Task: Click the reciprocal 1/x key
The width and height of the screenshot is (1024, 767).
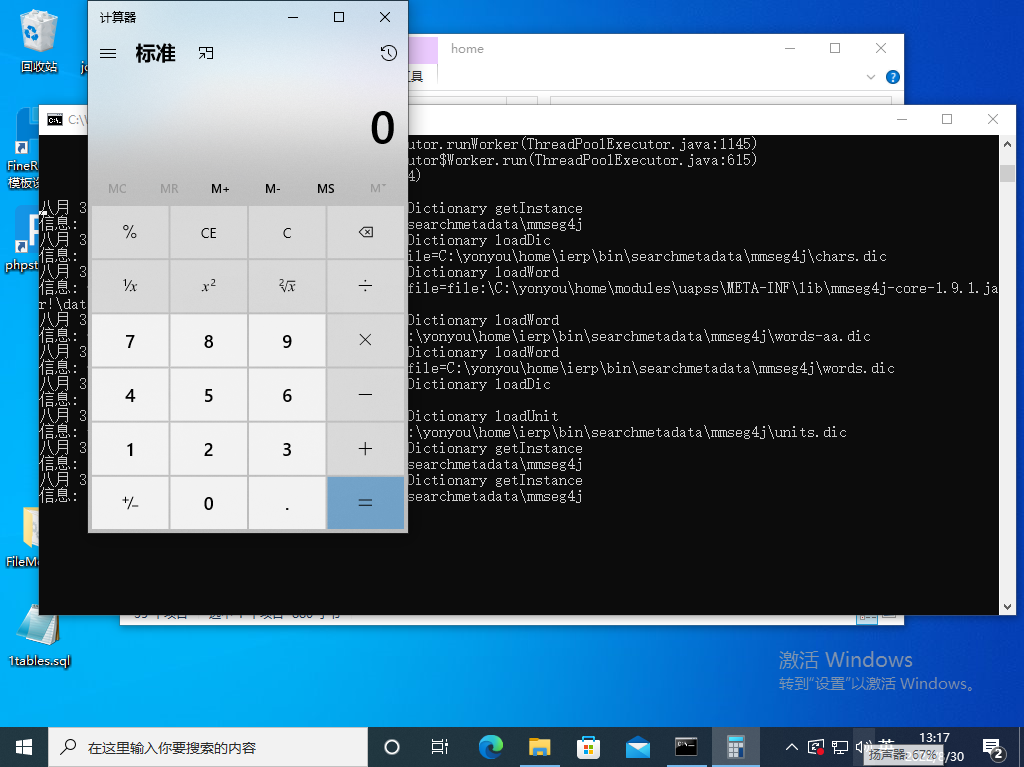Action: [x=130, y=286]
